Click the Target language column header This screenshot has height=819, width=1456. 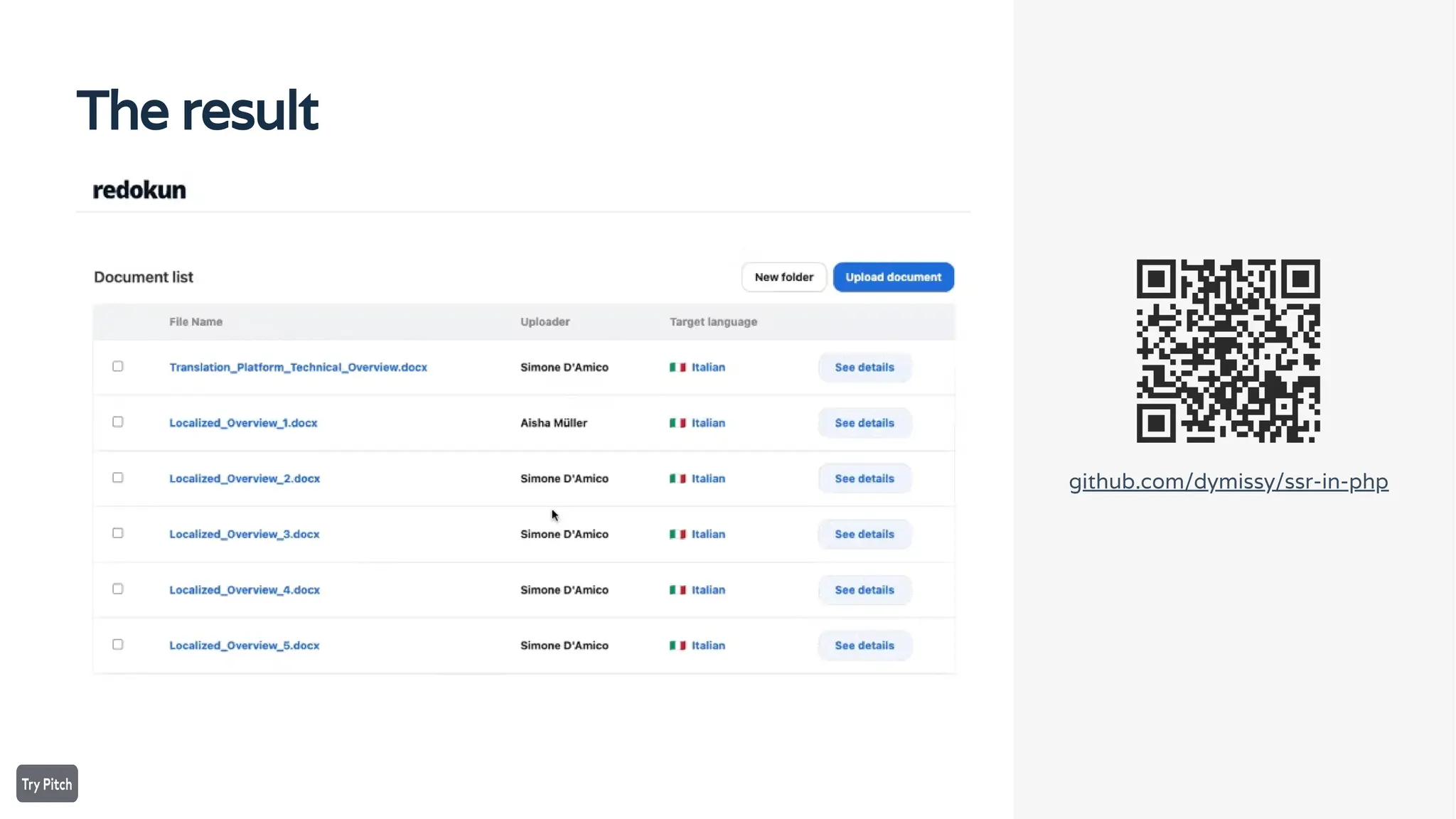click(x=713, y=322)
